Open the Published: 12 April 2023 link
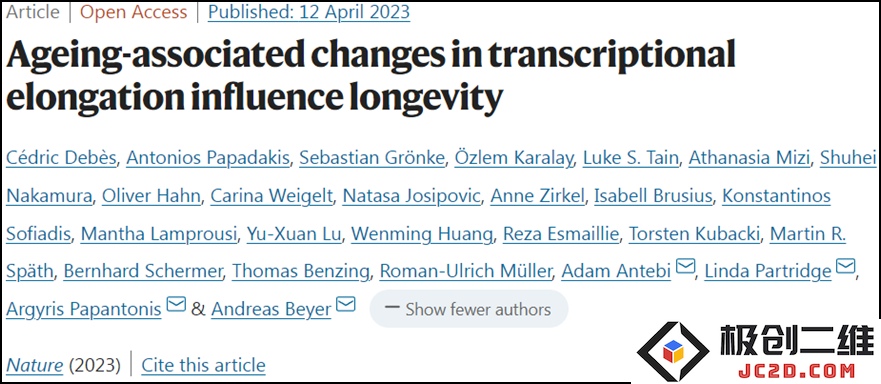 [308, 12]
